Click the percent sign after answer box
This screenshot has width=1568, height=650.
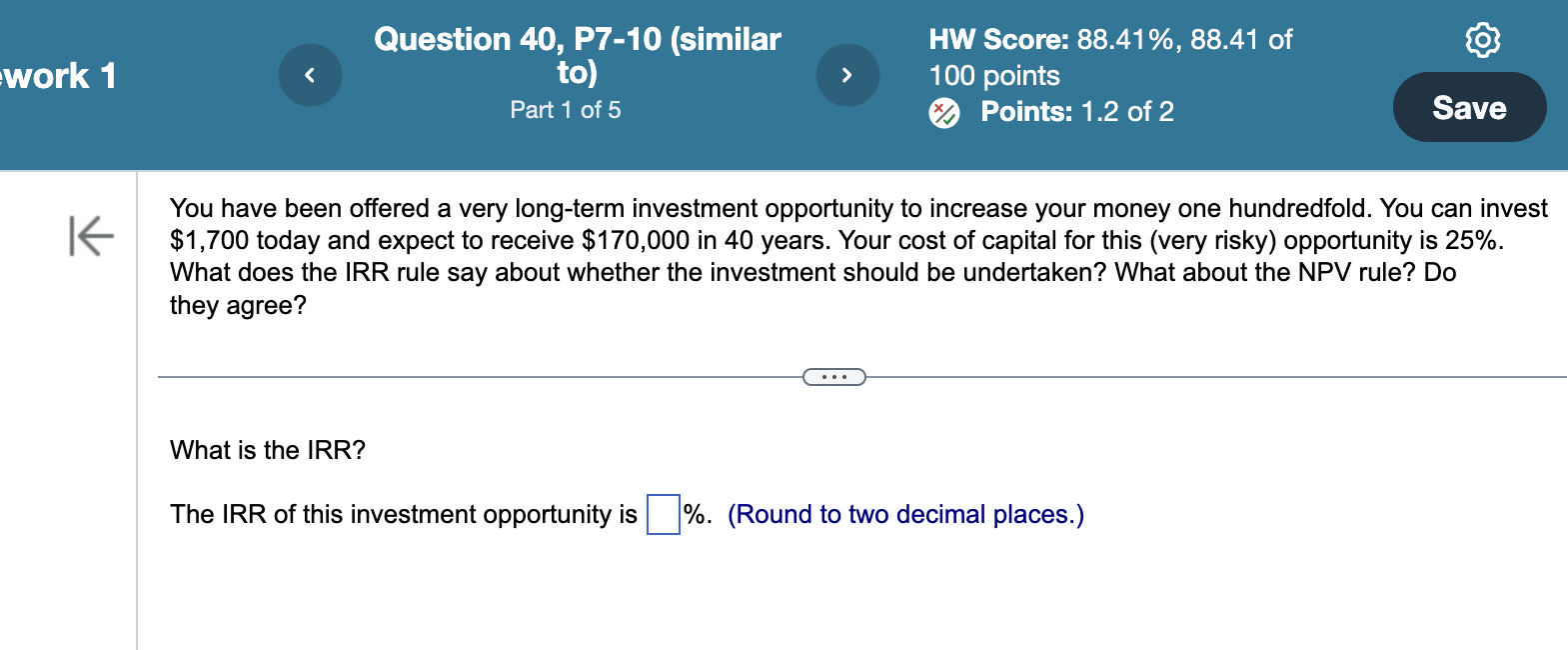(695, 515)
